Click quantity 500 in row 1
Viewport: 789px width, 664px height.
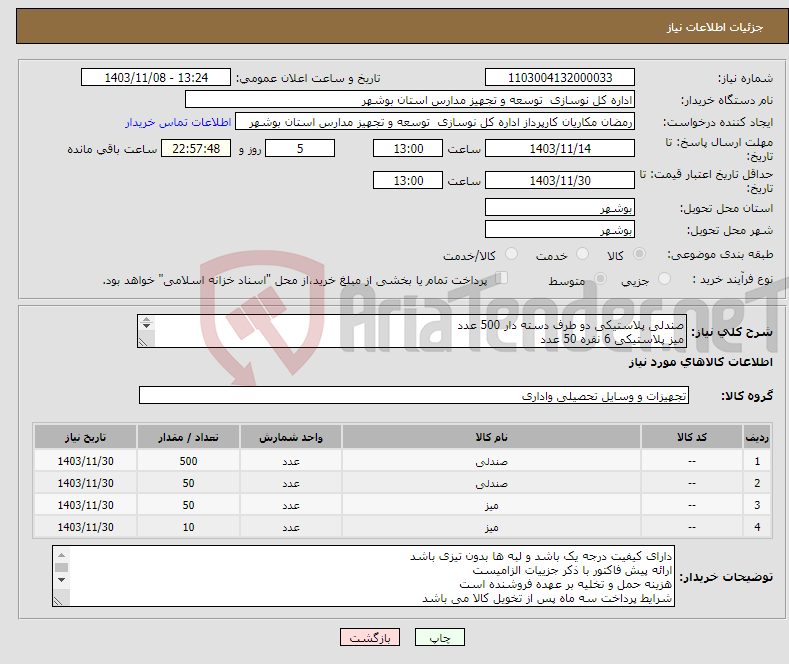188,461
